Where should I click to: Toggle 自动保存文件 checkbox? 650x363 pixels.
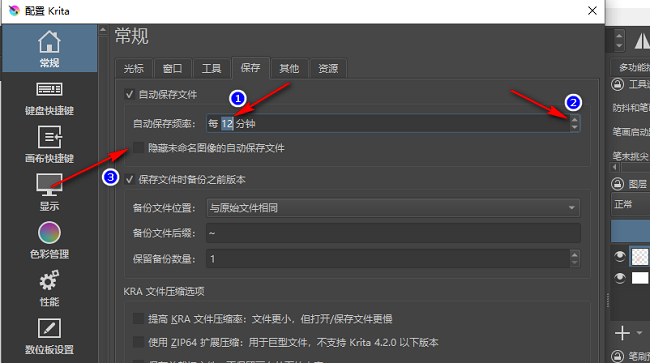129,94
